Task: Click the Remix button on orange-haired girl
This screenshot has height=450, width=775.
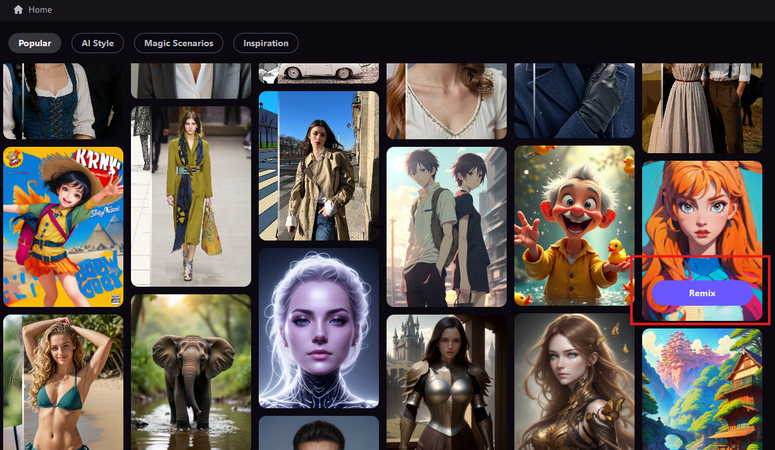Action: 702,293
